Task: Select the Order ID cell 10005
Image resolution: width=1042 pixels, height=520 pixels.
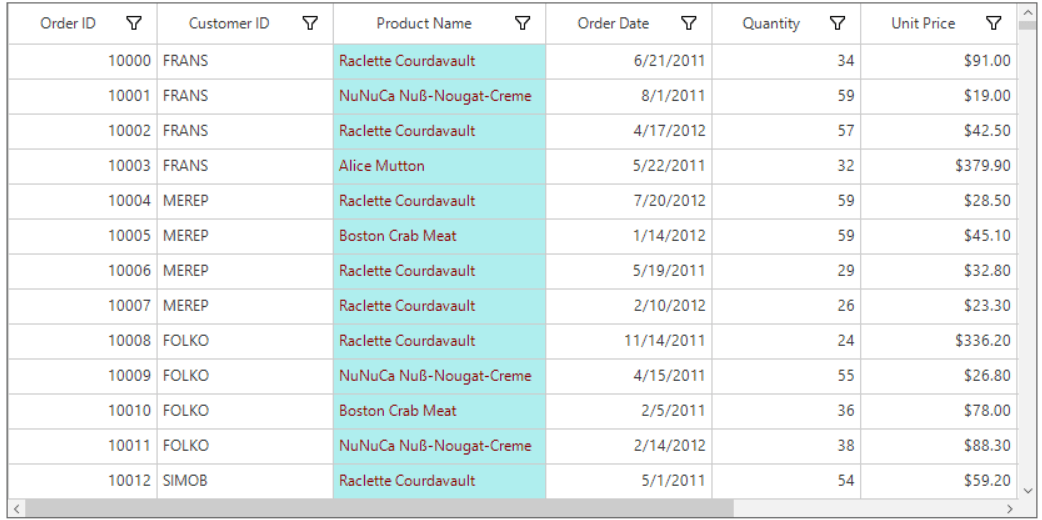Action: pyautogui.click(x=82, y=236)
